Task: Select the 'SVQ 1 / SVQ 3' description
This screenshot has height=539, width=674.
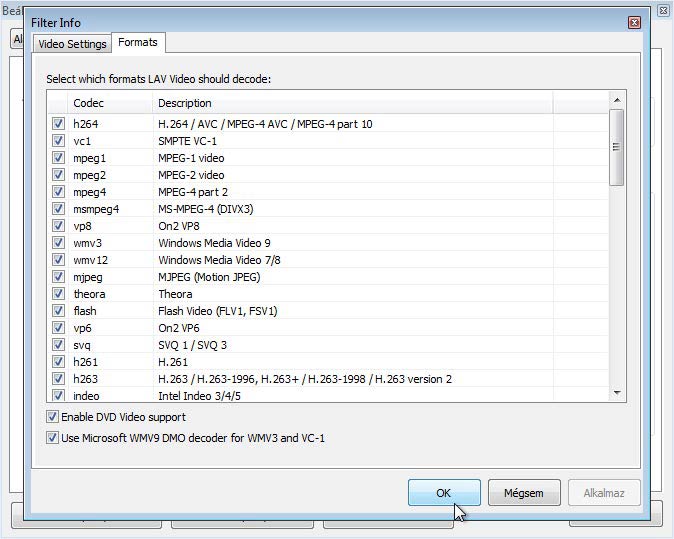Action: pos(193,345)
